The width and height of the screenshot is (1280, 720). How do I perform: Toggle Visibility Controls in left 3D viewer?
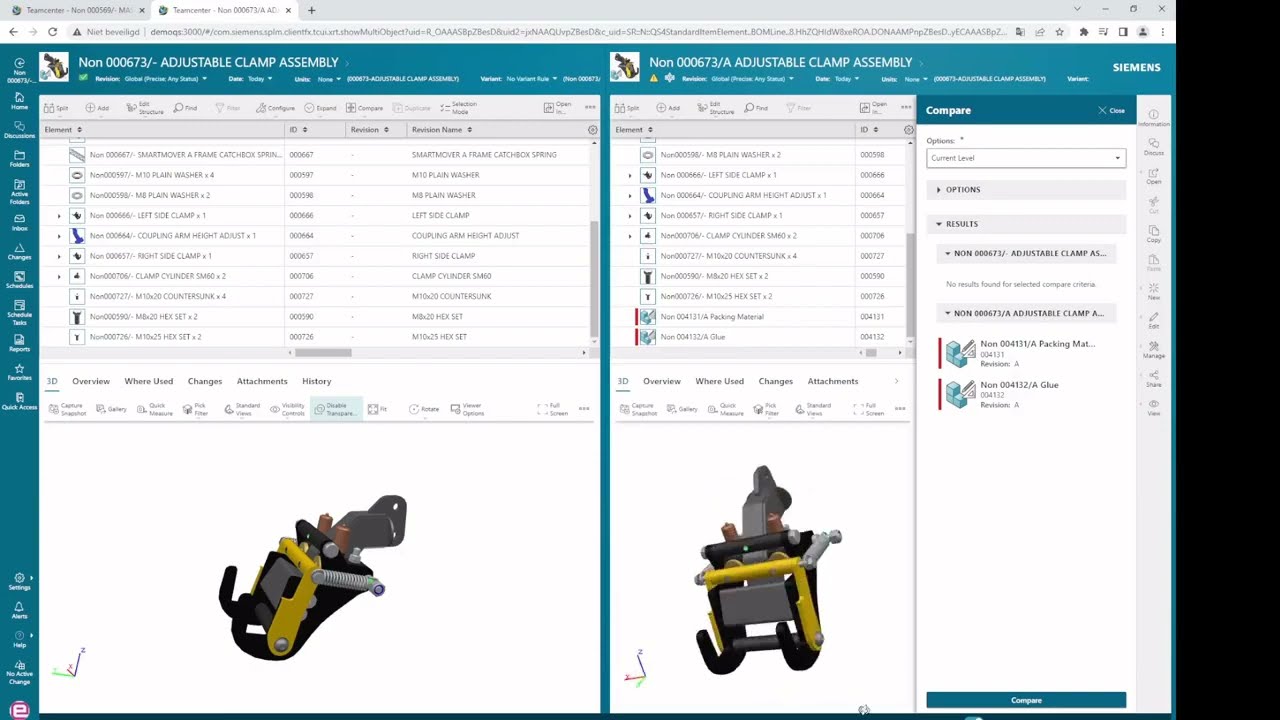(x=287, y=409)
